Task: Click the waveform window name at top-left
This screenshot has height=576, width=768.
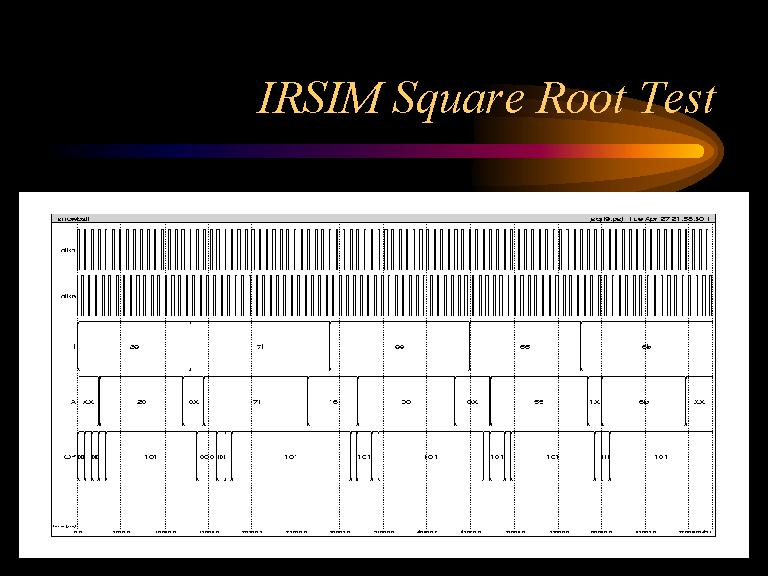Action: click(x=75, y=217)
